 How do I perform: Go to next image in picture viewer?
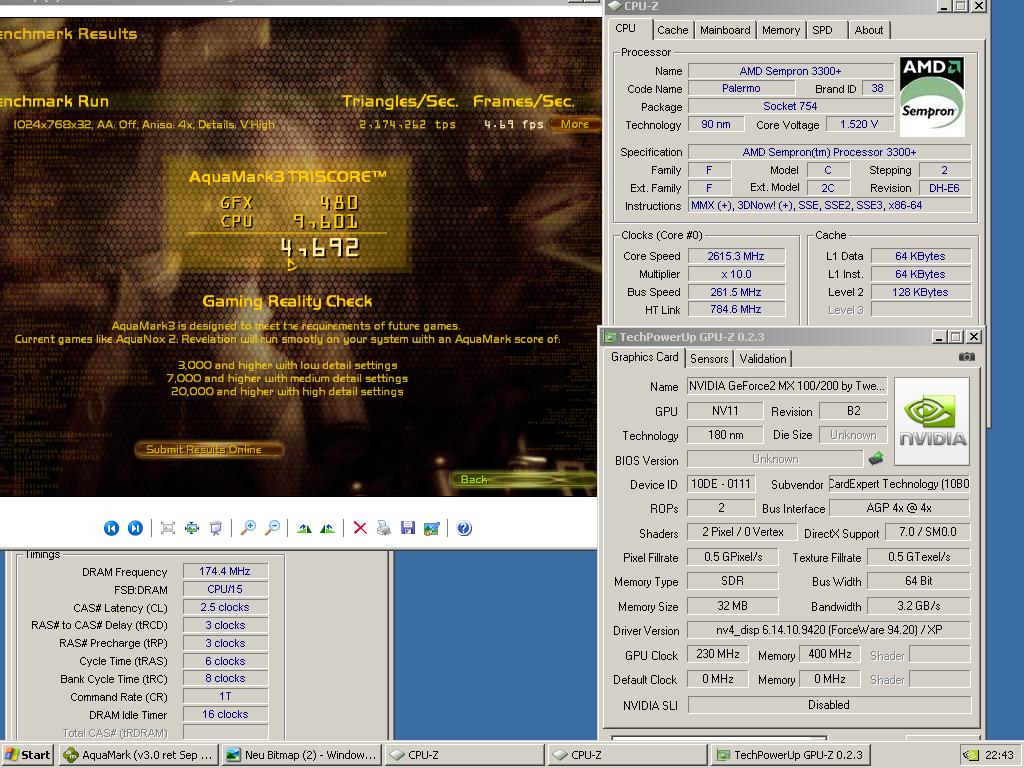click(x=135, y=528)
